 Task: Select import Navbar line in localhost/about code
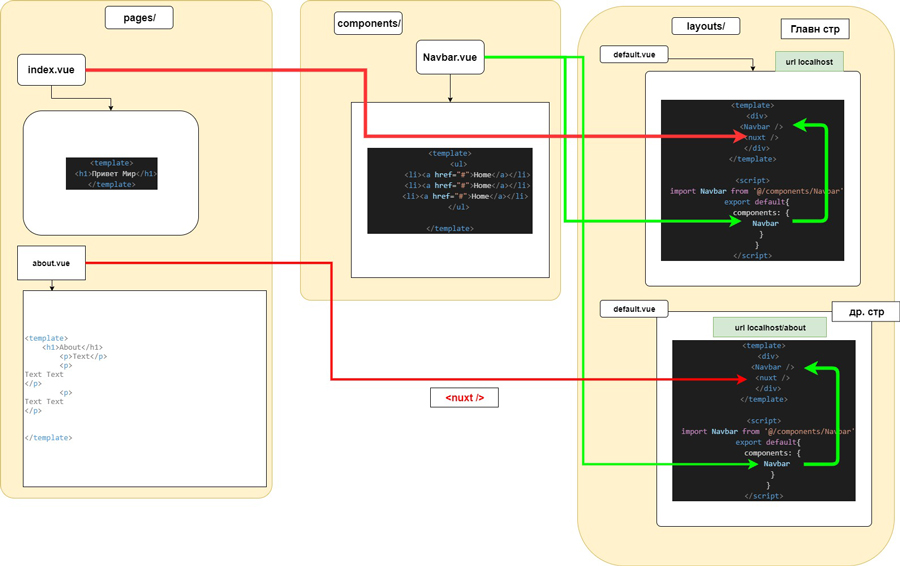pos(768,432)
